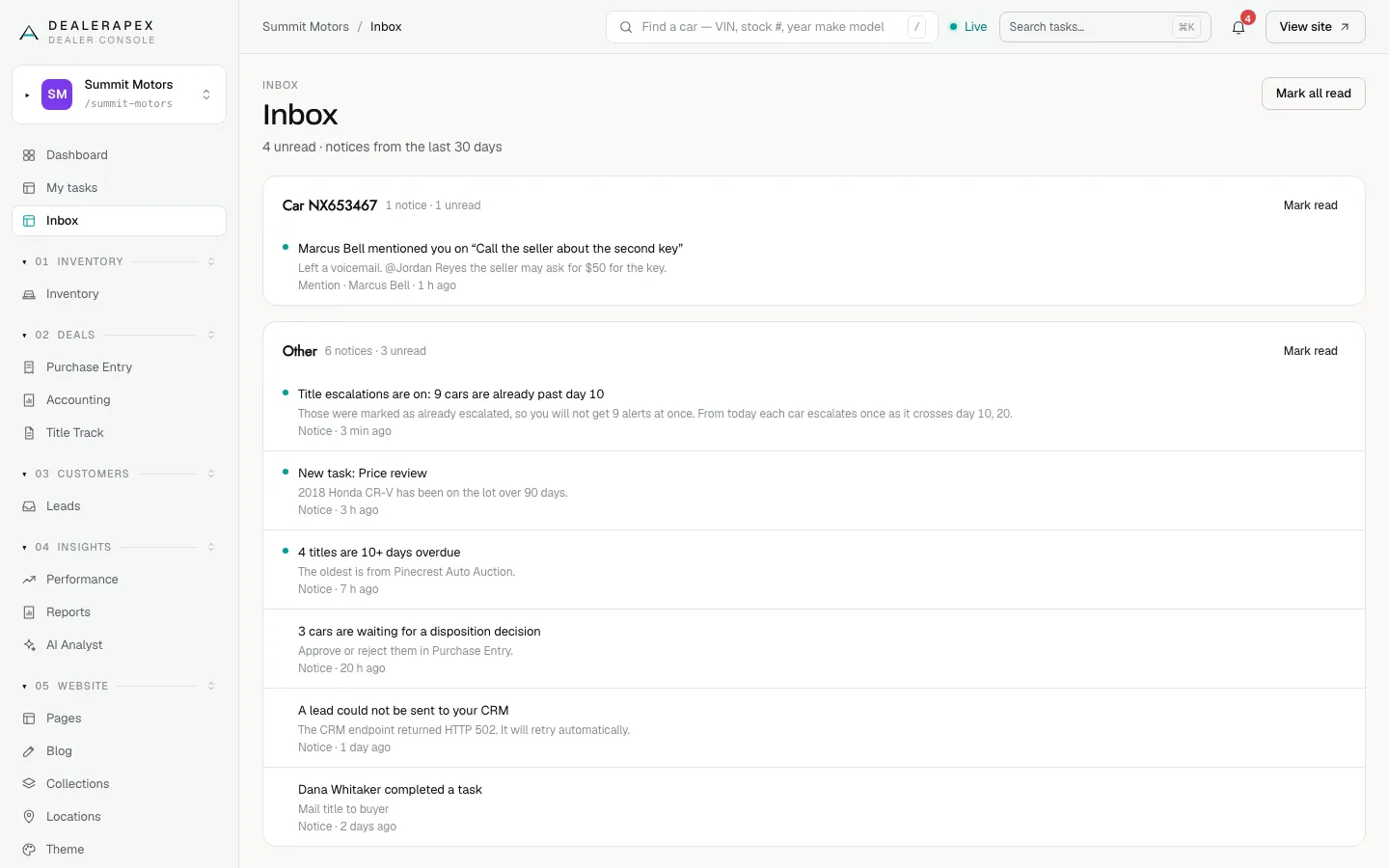Open the Marcus Bell mention notice

click(814, 266)
